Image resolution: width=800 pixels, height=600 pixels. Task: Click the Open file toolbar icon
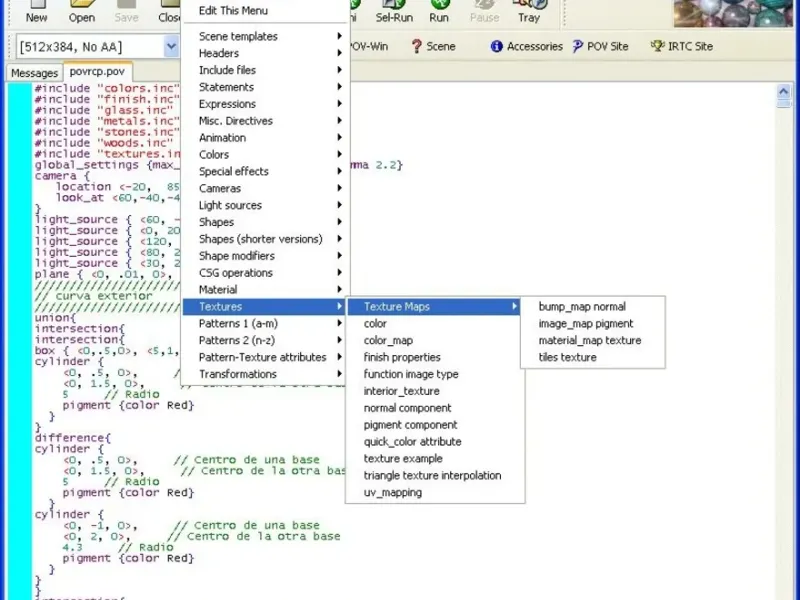tap(82, 12)
